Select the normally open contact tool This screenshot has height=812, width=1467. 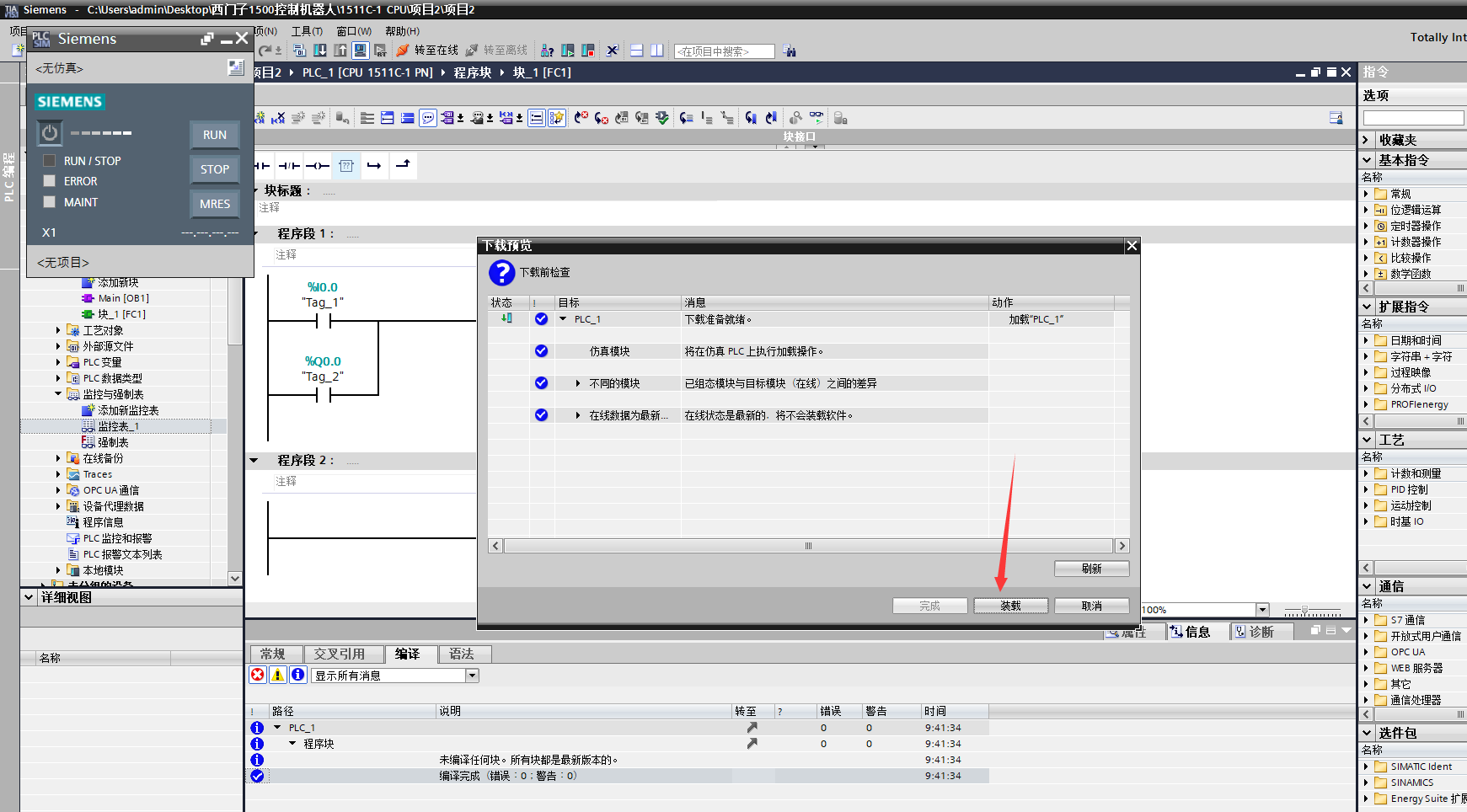pyautogui.click(x=263, y=166)
